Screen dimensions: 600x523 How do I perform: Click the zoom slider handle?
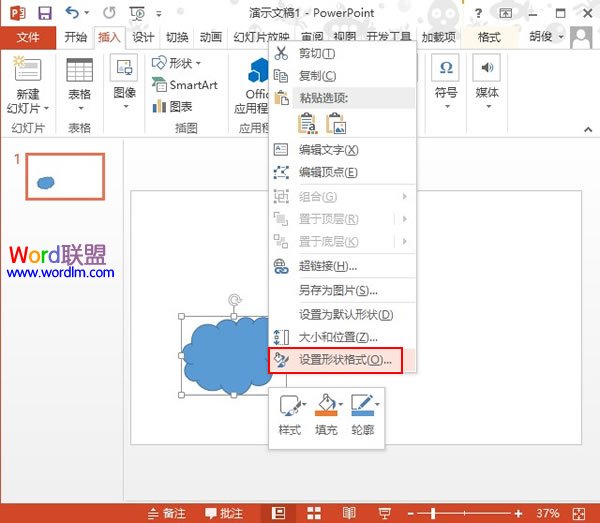433,513
